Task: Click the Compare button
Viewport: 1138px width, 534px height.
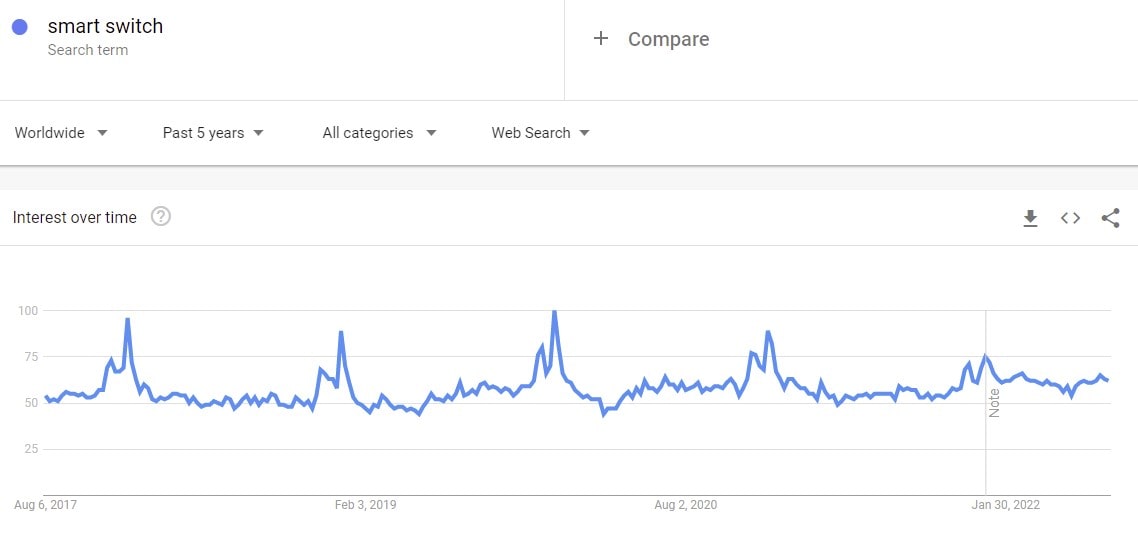Action: (x=668, y=39)
